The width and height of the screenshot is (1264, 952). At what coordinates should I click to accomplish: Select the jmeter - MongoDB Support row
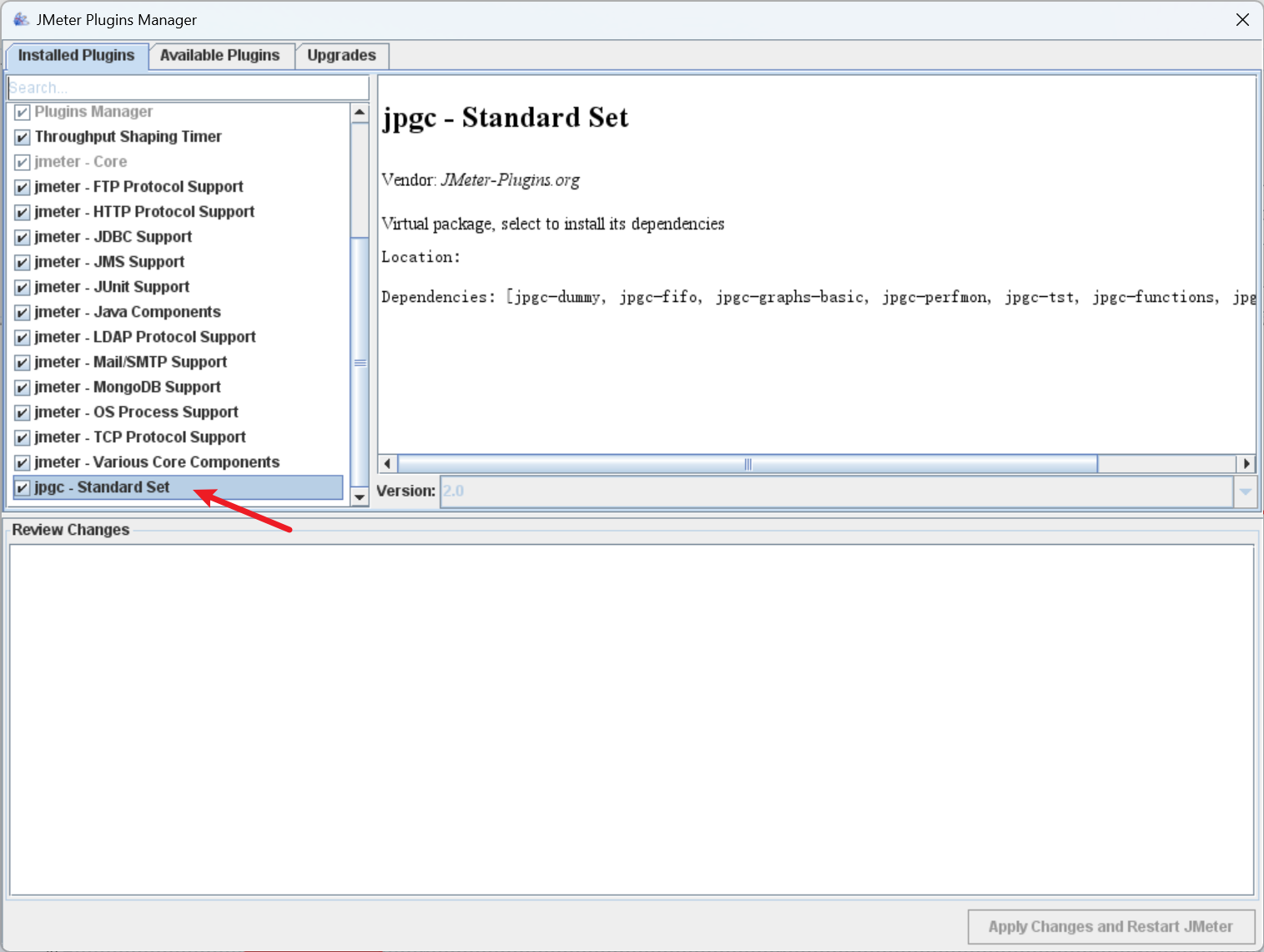(178, 387)
